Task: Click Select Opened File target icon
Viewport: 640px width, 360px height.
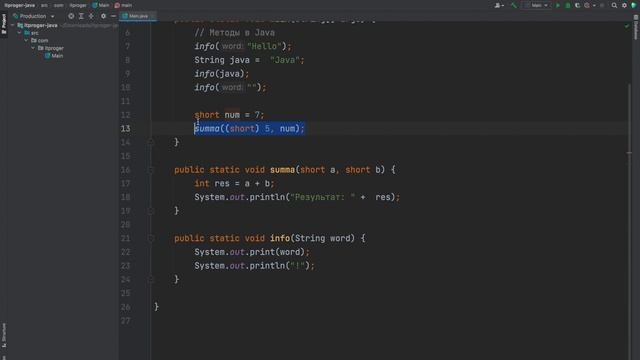Action: pyautogui.click(x=71, y=16)
